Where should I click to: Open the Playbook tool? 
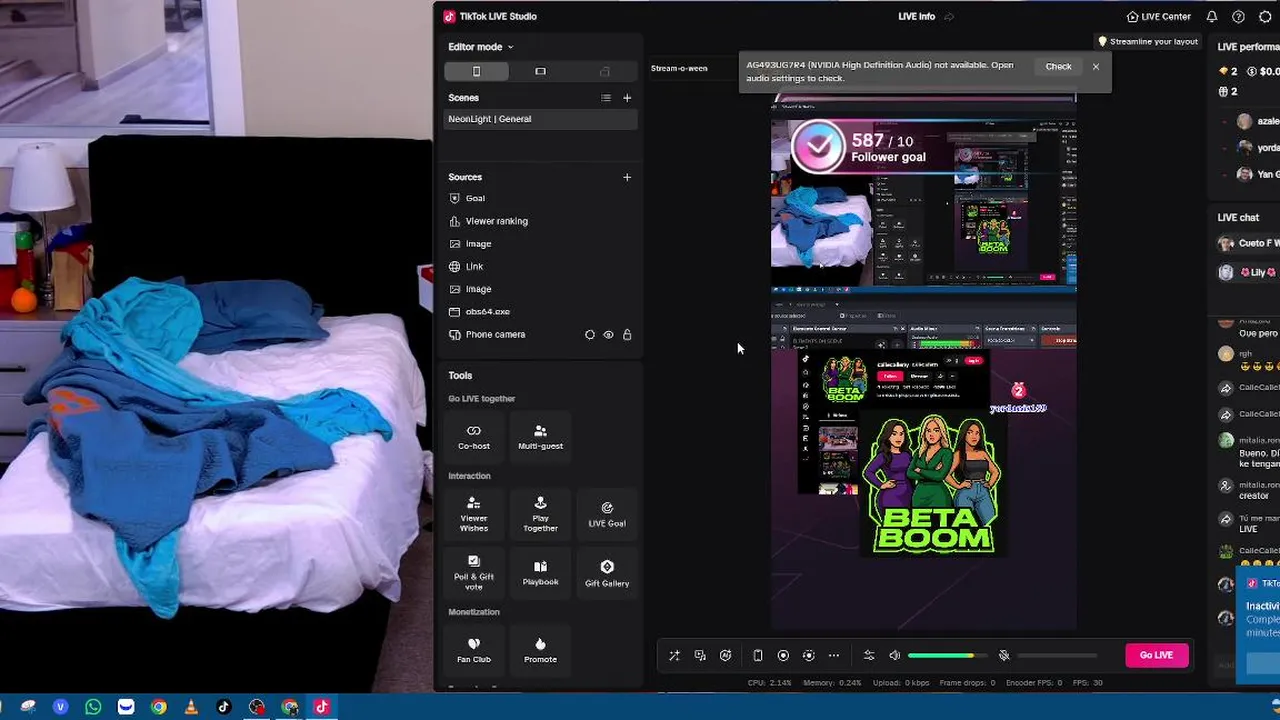point(540,572)
